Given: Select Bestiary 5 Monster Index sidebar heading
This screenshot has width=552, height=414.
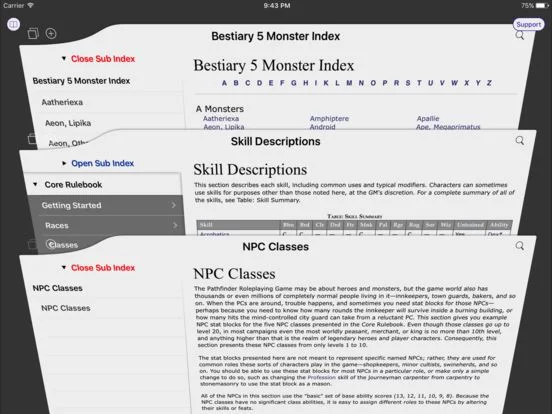Looking at the screenshot, I should pos(81,81).
